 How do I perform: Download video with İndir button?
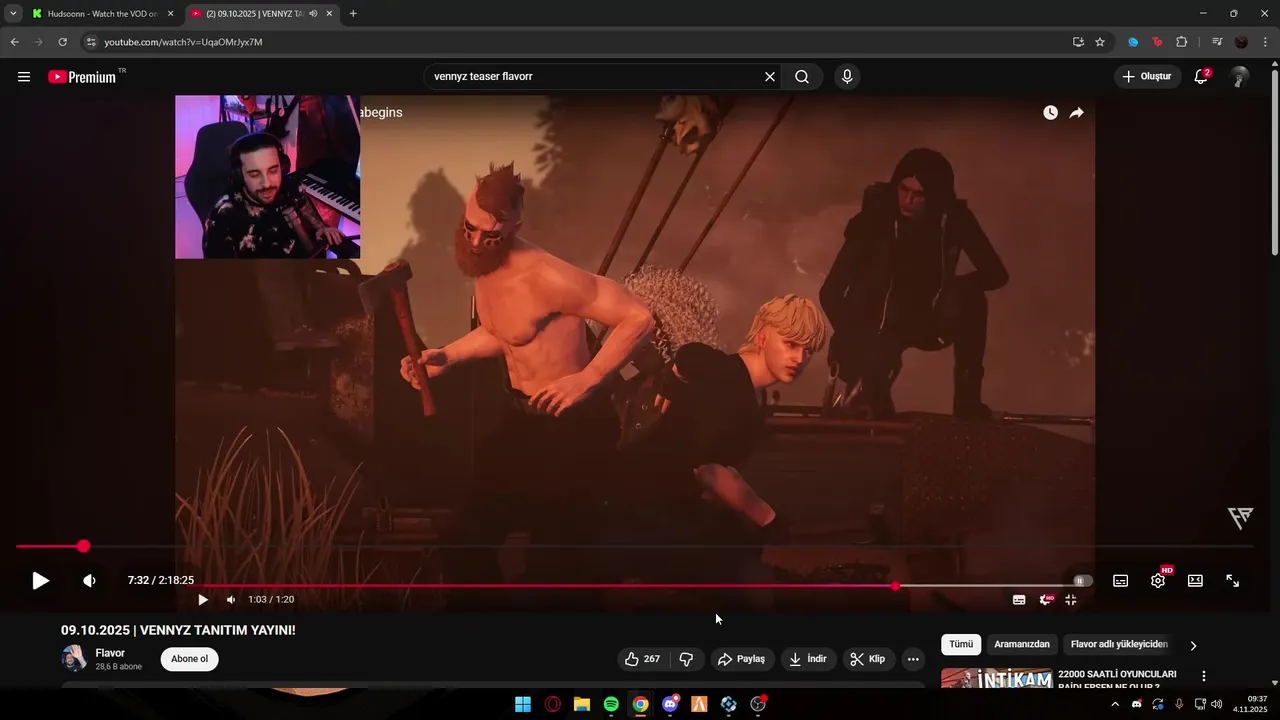tap(807, 659)
